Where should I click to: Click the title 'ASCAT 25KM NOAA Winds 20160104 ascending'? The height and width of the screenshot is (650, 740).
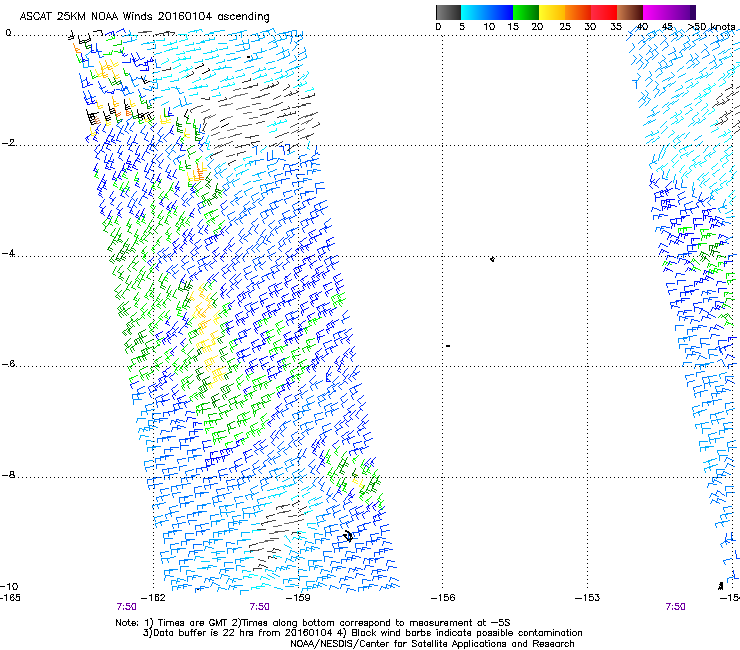(144, 17)
